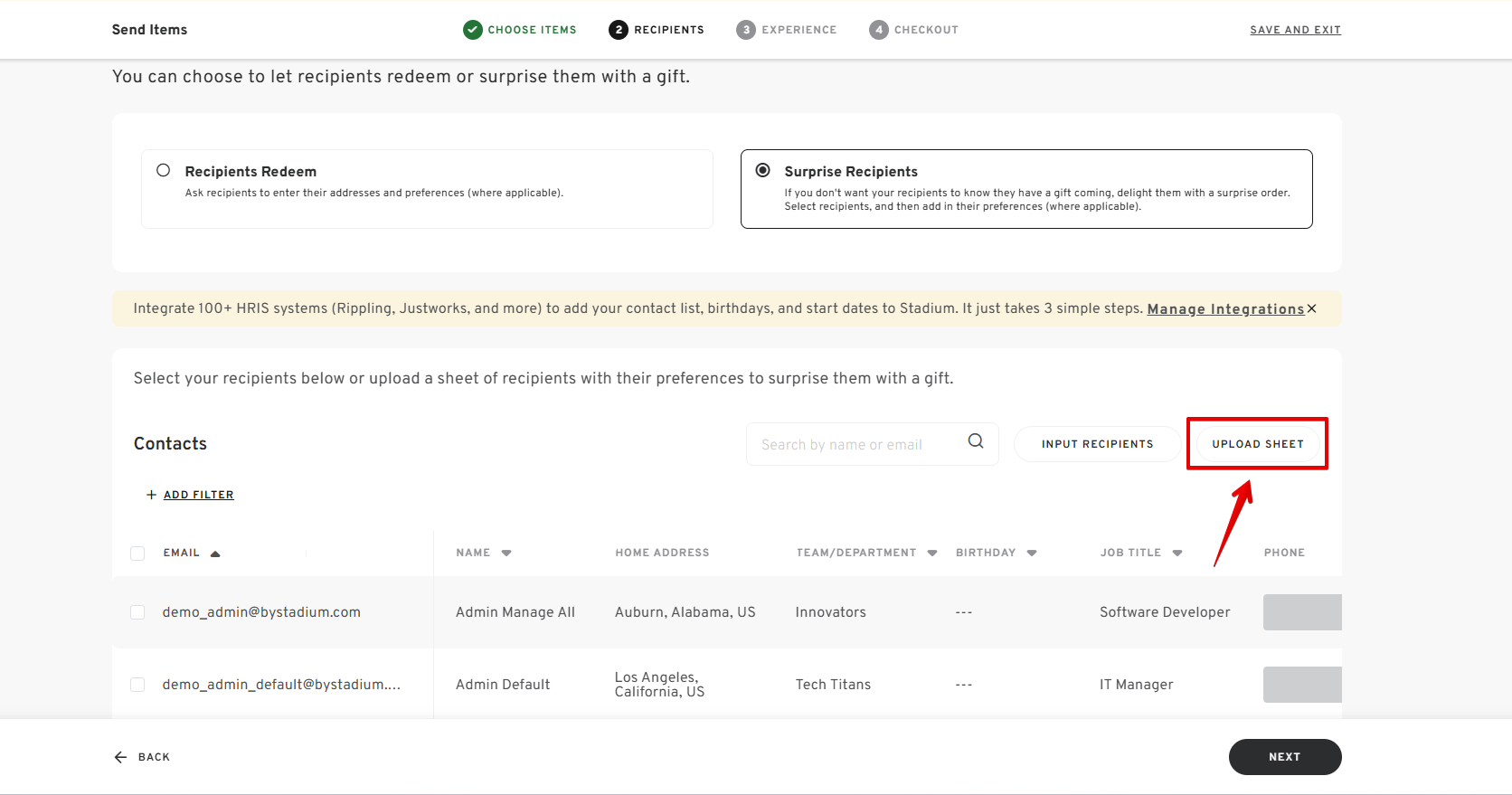1512x795 pixels.
Task: Sort by Email using the up arrow
Action: (215, 554)
